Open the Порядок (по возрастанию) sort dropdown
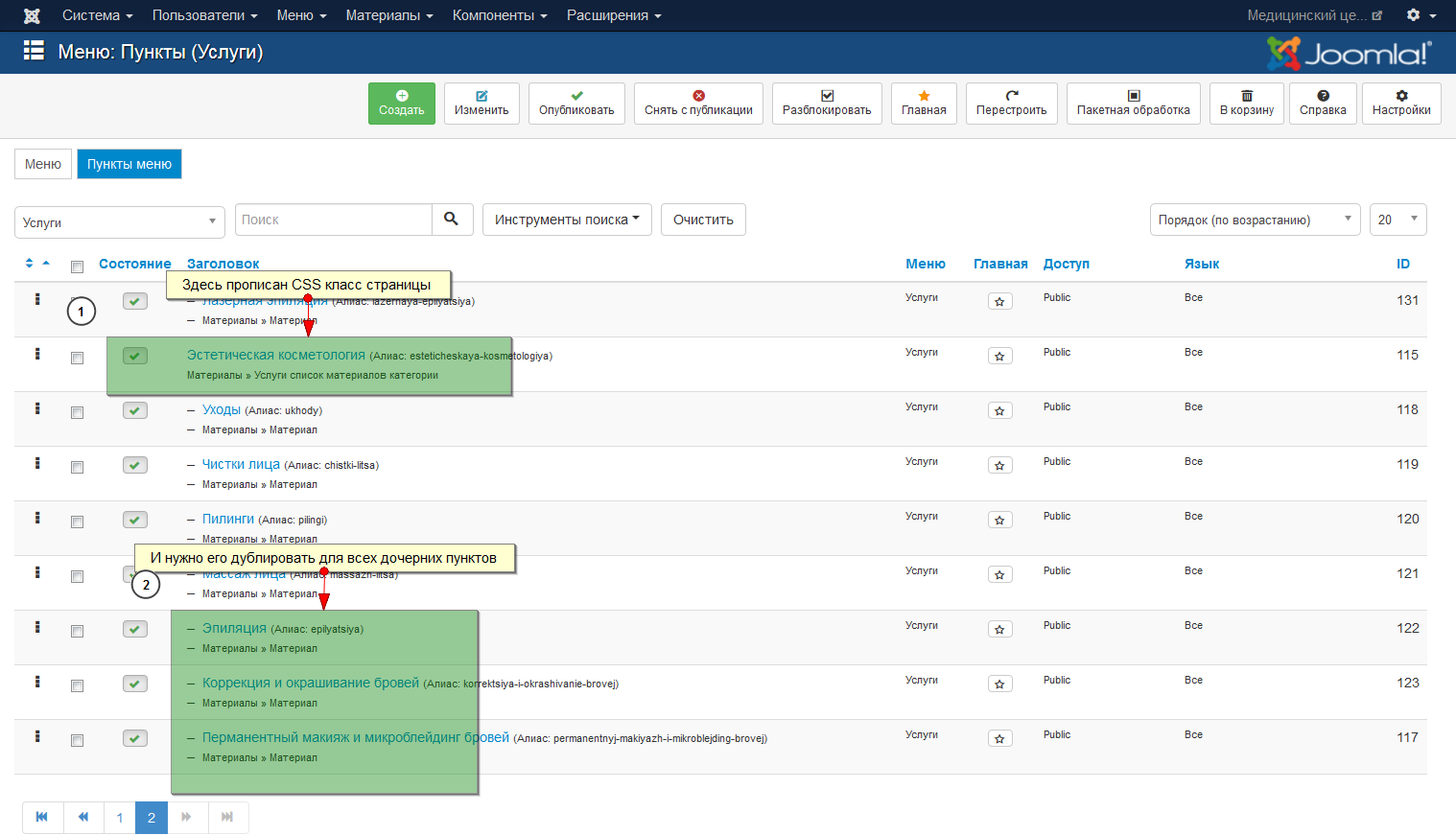The width and height of the screenshot is (1456, 835). [1255, 220]
